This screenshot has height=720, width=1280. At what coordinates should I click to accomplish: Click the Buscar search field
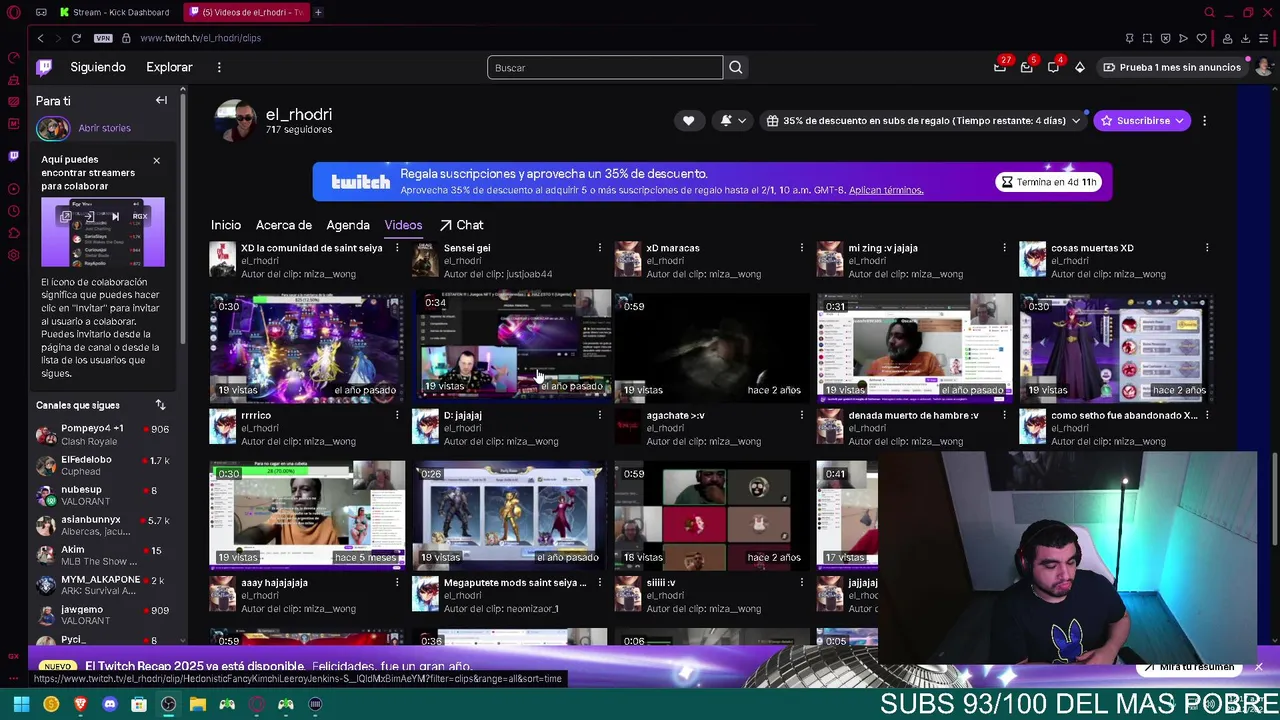605,67
